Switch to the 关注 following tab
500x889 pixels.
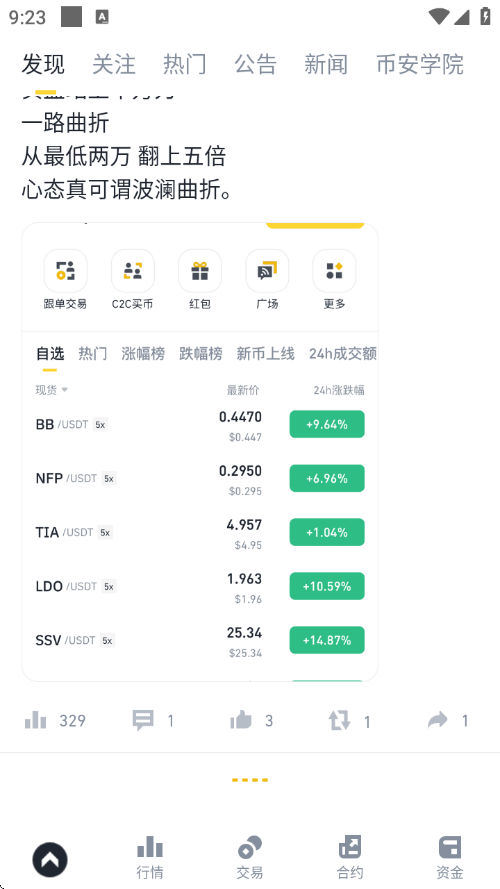click(x=114, y=64)
